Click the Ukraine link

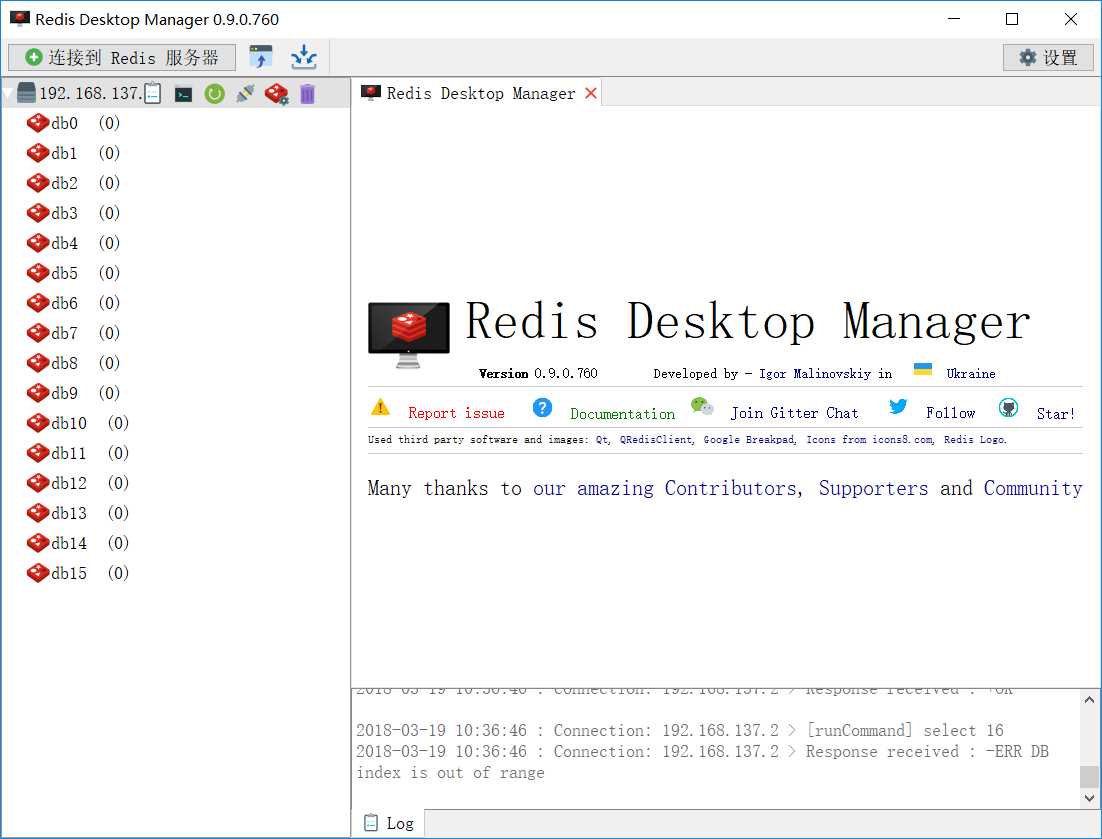(x=971, y=374)
